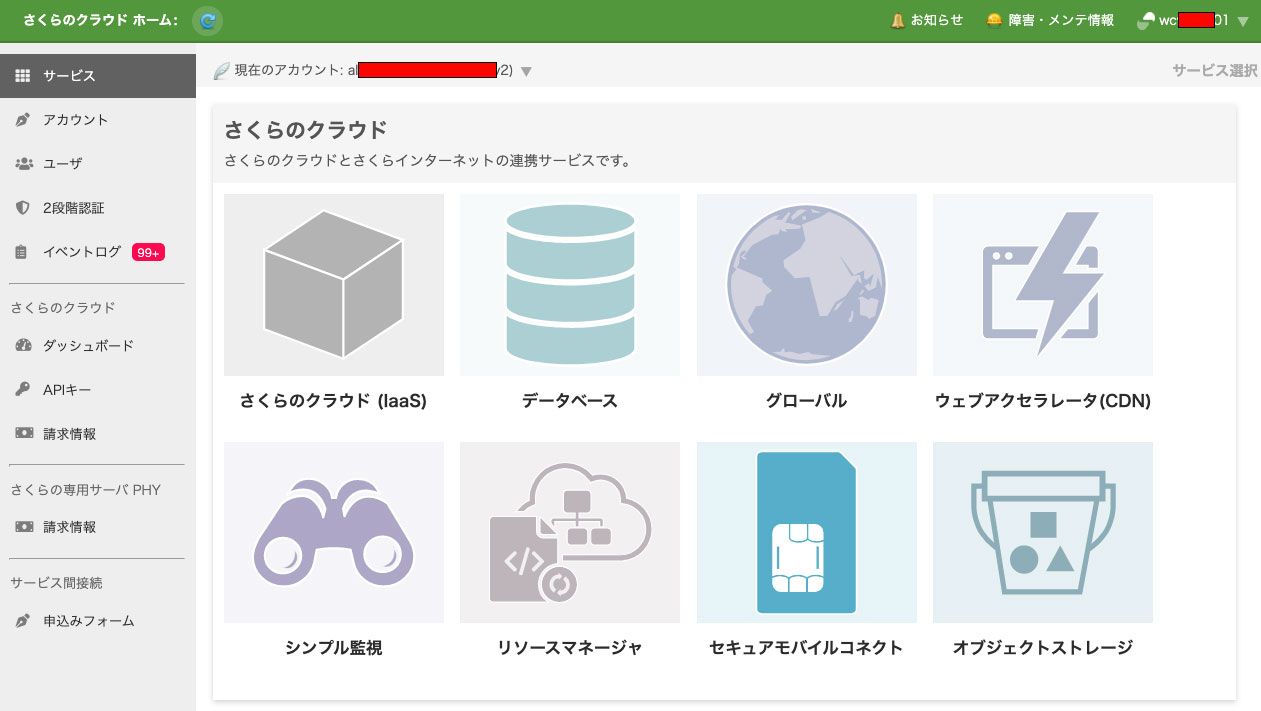Click the shield icon for 2段階認証
The image size is (1261, 711).
(23, 208)
